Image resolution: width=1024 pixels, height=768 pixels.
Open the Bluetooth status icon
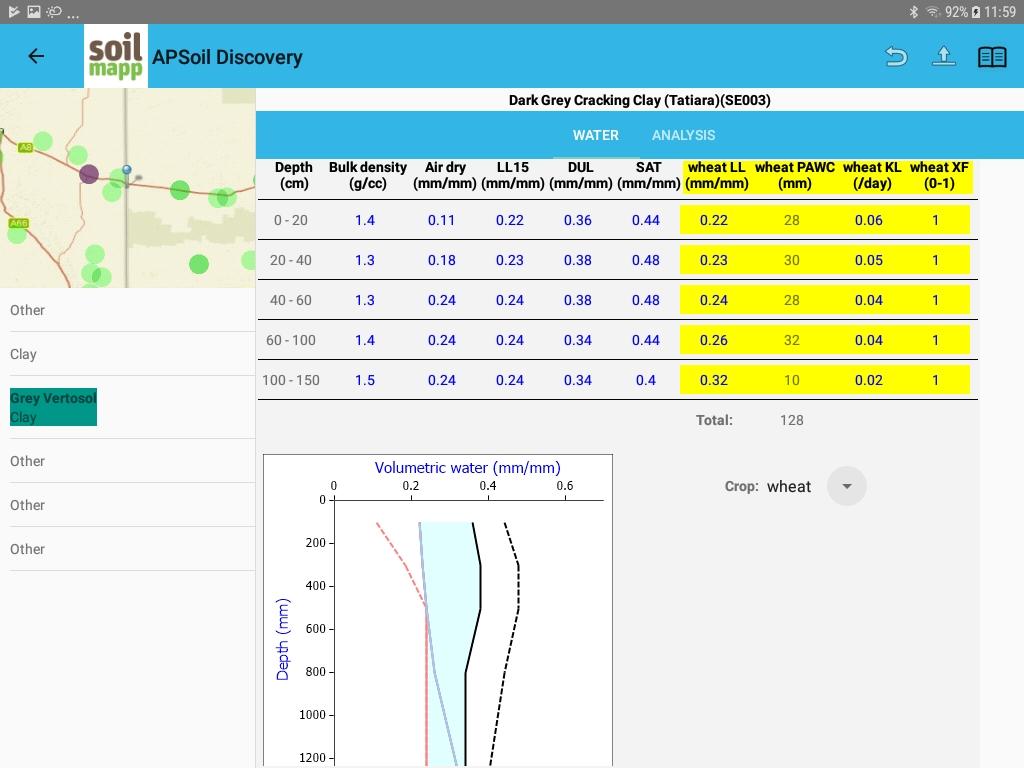pyautogui.click(x=913, y=12)
